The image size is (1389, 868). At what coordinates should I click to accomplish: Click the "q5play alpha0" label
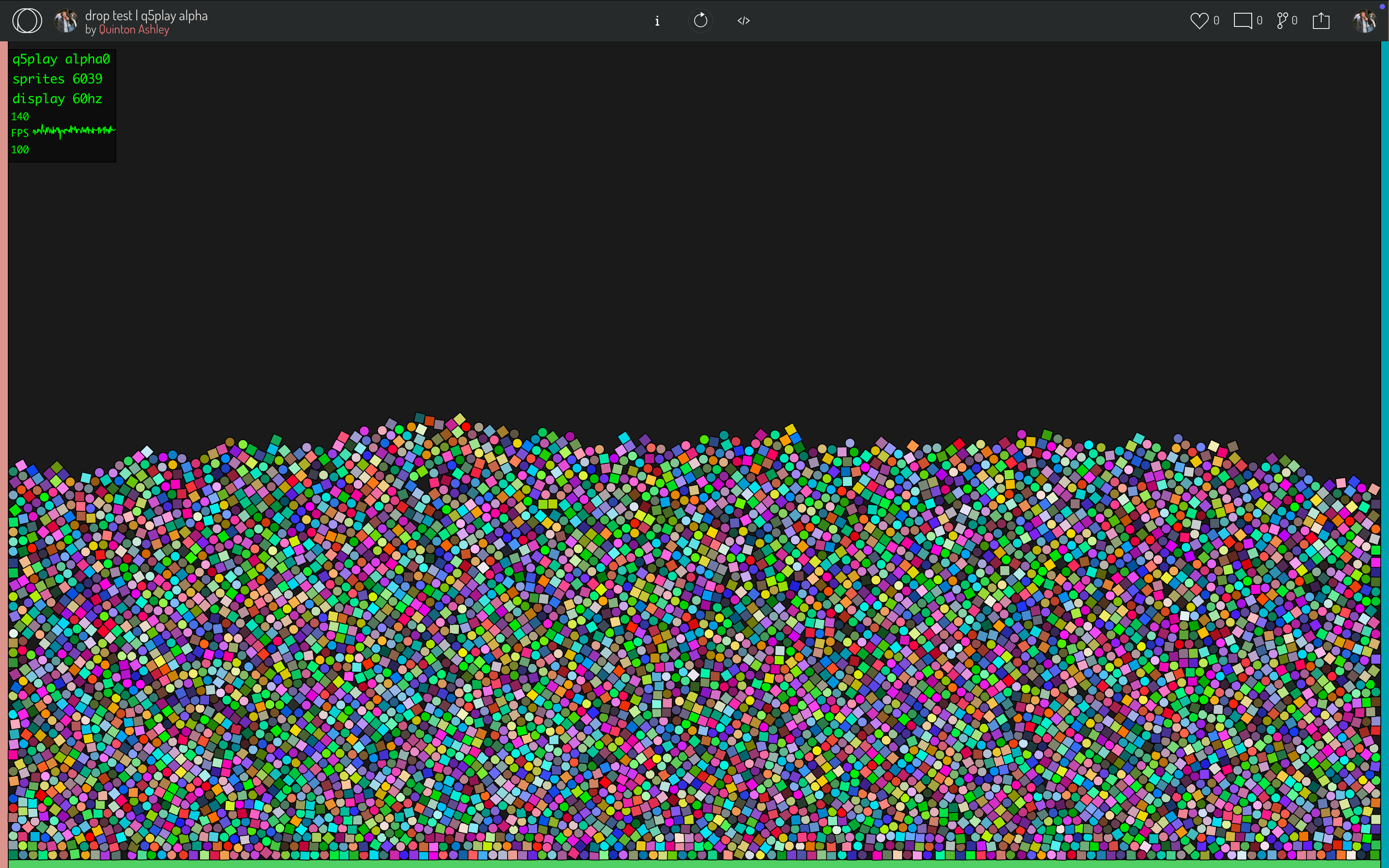(x=61, y=59)
